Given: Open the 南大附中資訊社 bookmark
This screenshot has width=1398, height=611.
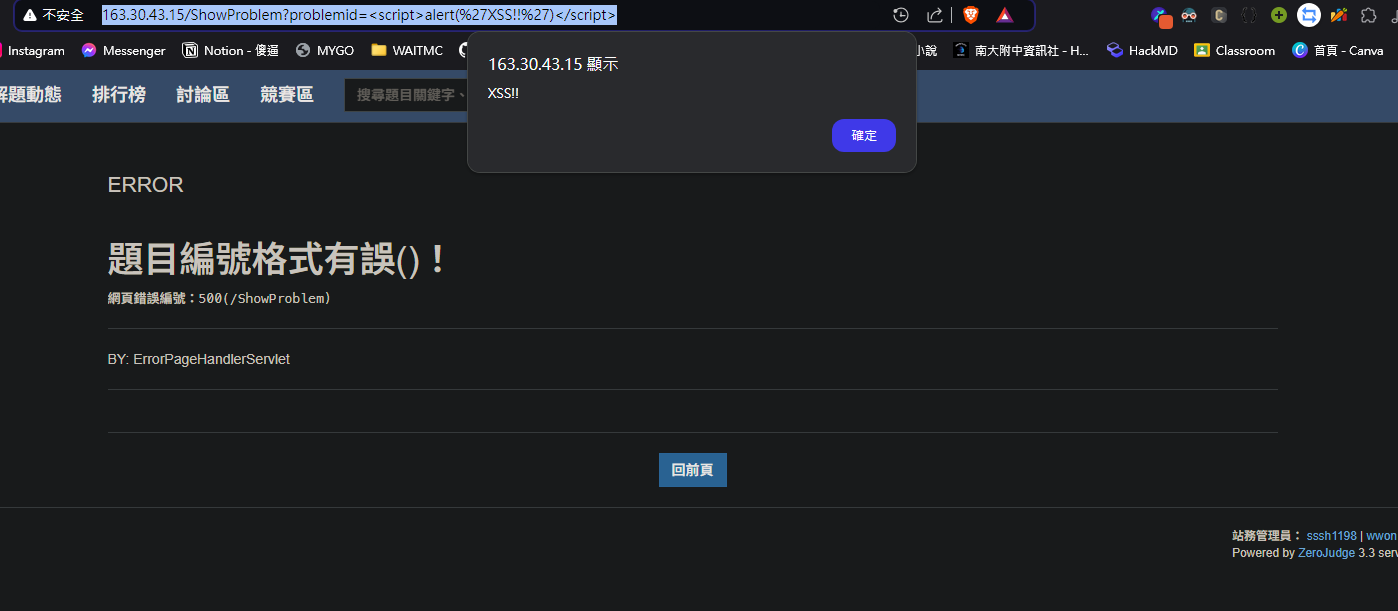Looking at the screenshot, I should click(1021, 50).
